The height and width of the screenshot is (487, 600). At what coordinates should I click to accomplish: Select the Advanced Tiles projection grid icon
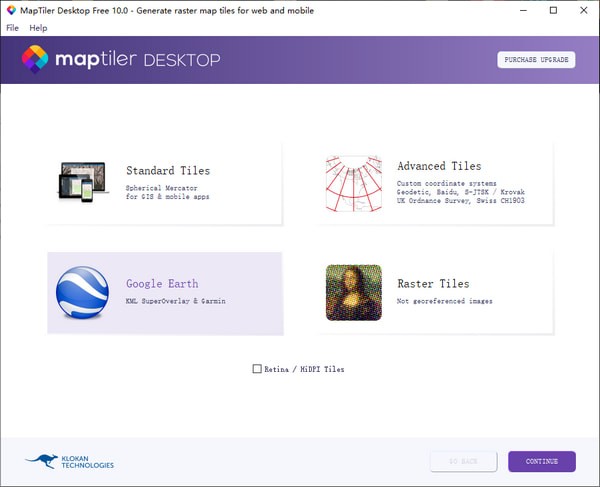(x=354, y=184)
